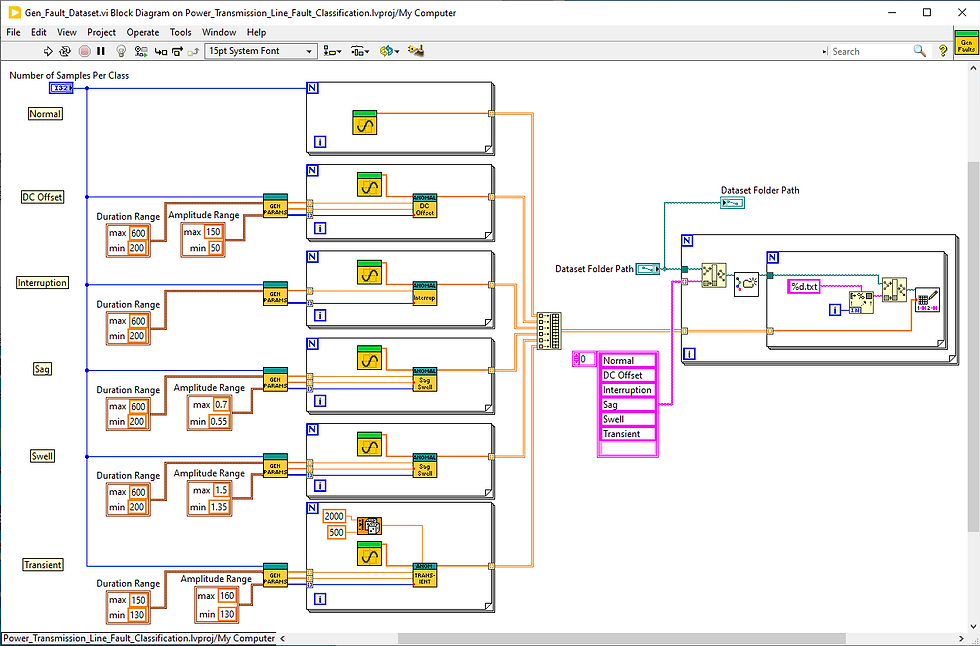The image size is (980, 646).
Task: Open Context Help question mark
Action: tap(943, 51)
